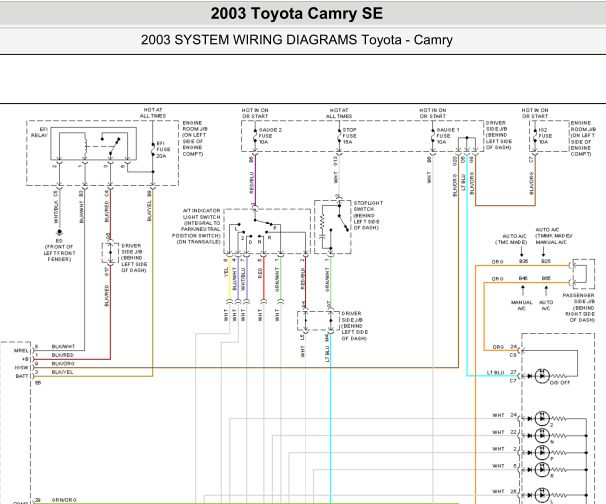
Task: Click the AUTO A/C (TMMK MADE)/MANUAL A/C label
Action: [x=553, y=236]
